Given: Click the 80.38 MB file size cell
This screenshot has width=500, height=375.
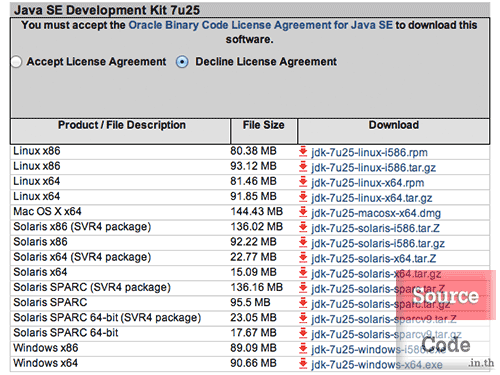Looking at the screenshot, I should coord(253,151).
